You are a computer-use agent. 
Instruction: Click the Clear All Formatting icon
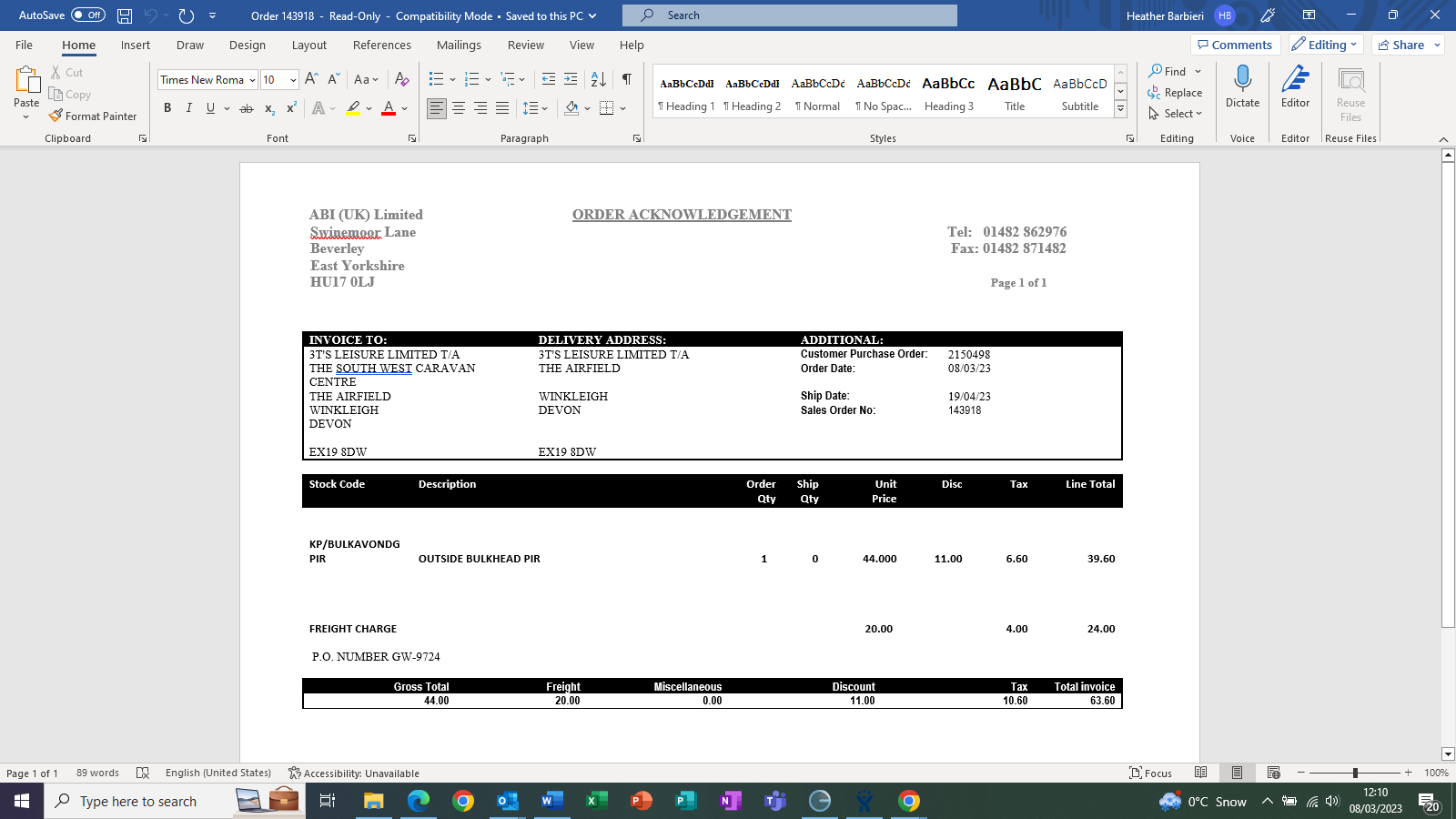pyautogui.click(x=401, y=79)
